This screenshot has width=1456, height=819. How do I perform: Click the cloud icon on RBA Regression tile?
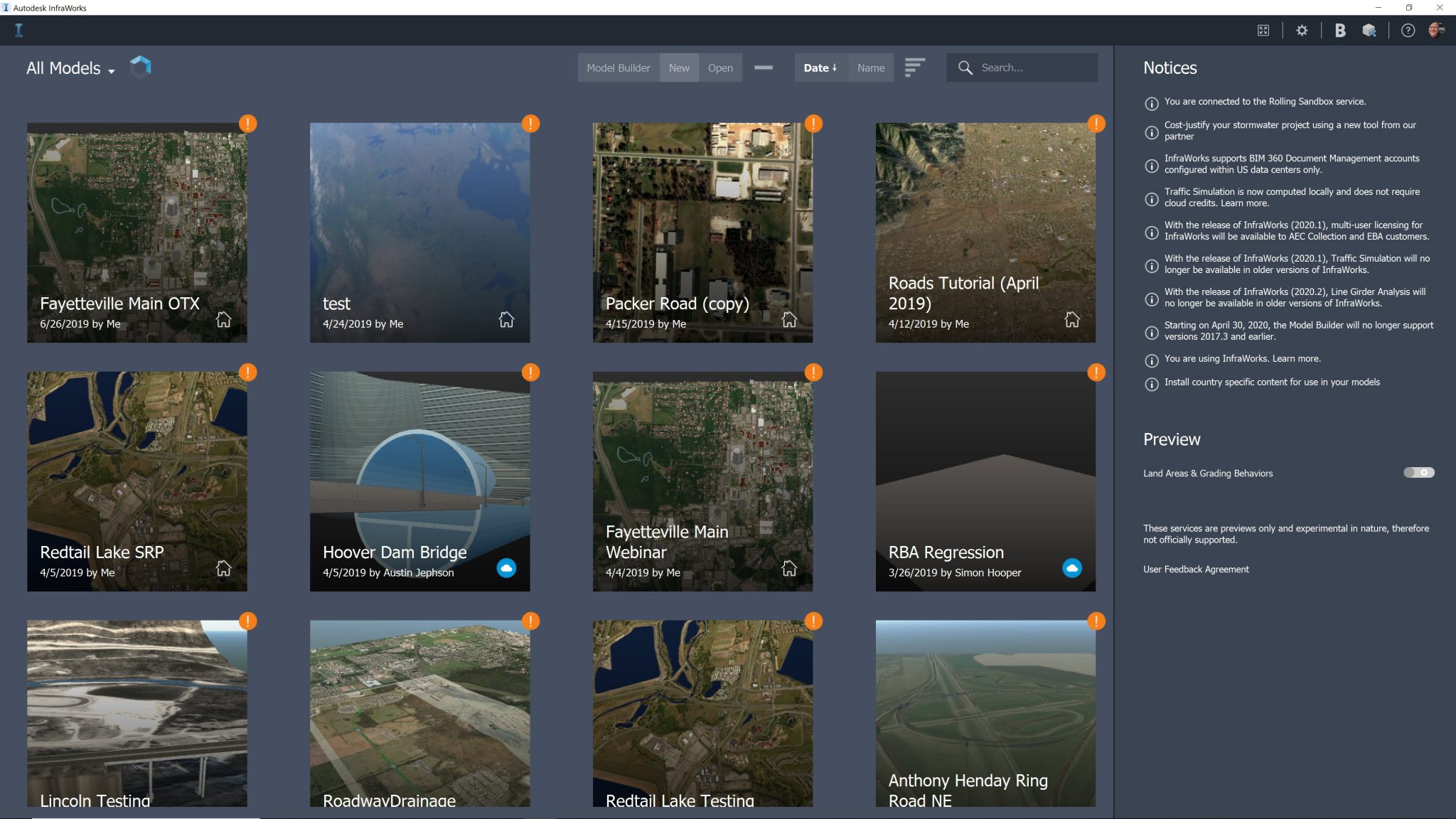pos(1072,568)
